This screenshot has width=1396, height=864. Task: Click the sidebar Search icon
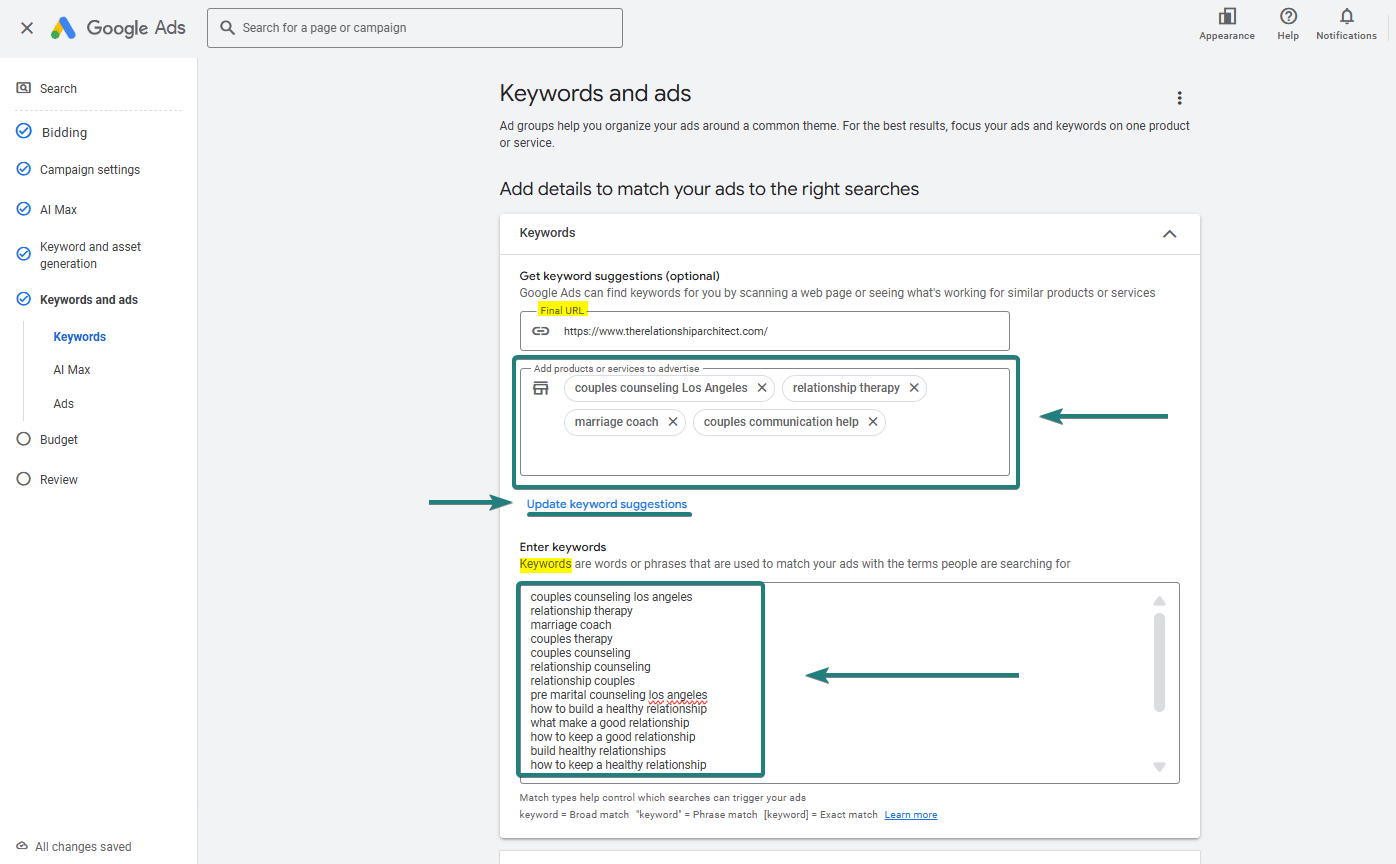click(24, 88)
